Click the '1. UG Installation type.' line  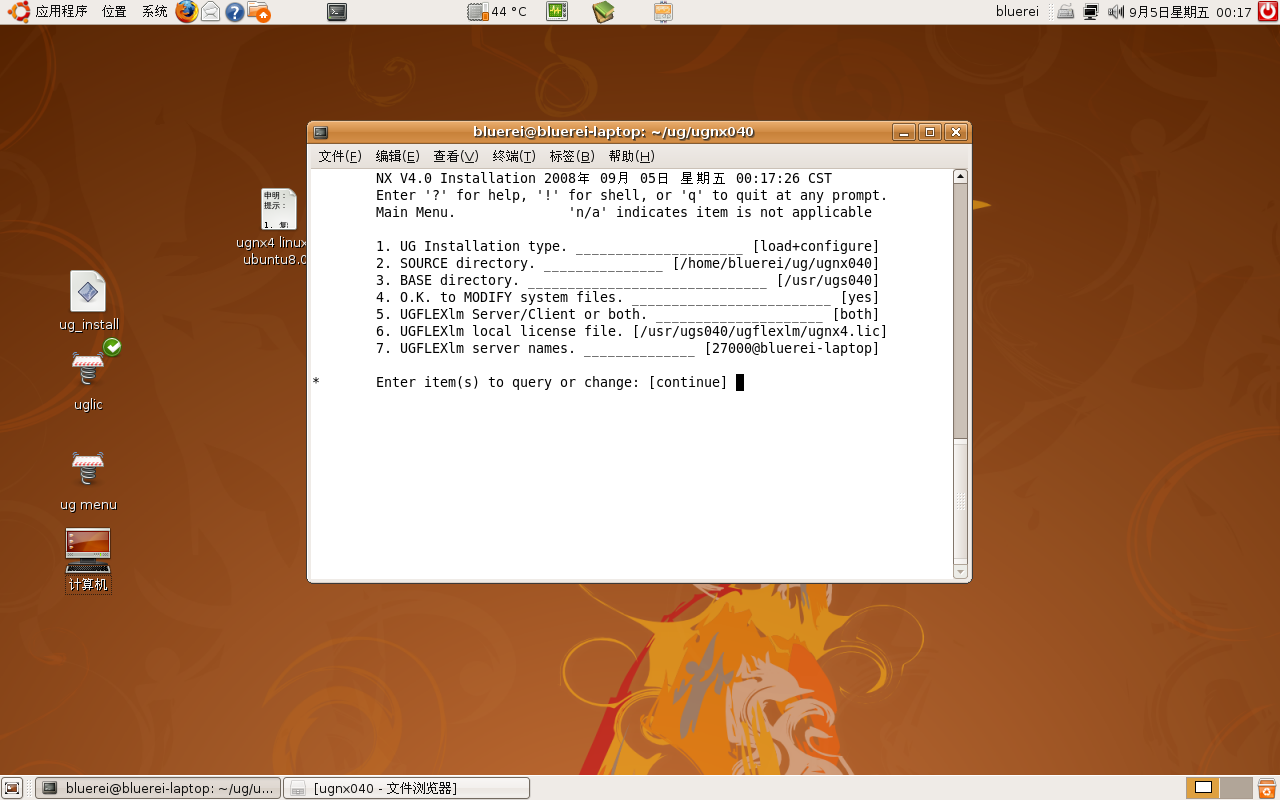628,246
